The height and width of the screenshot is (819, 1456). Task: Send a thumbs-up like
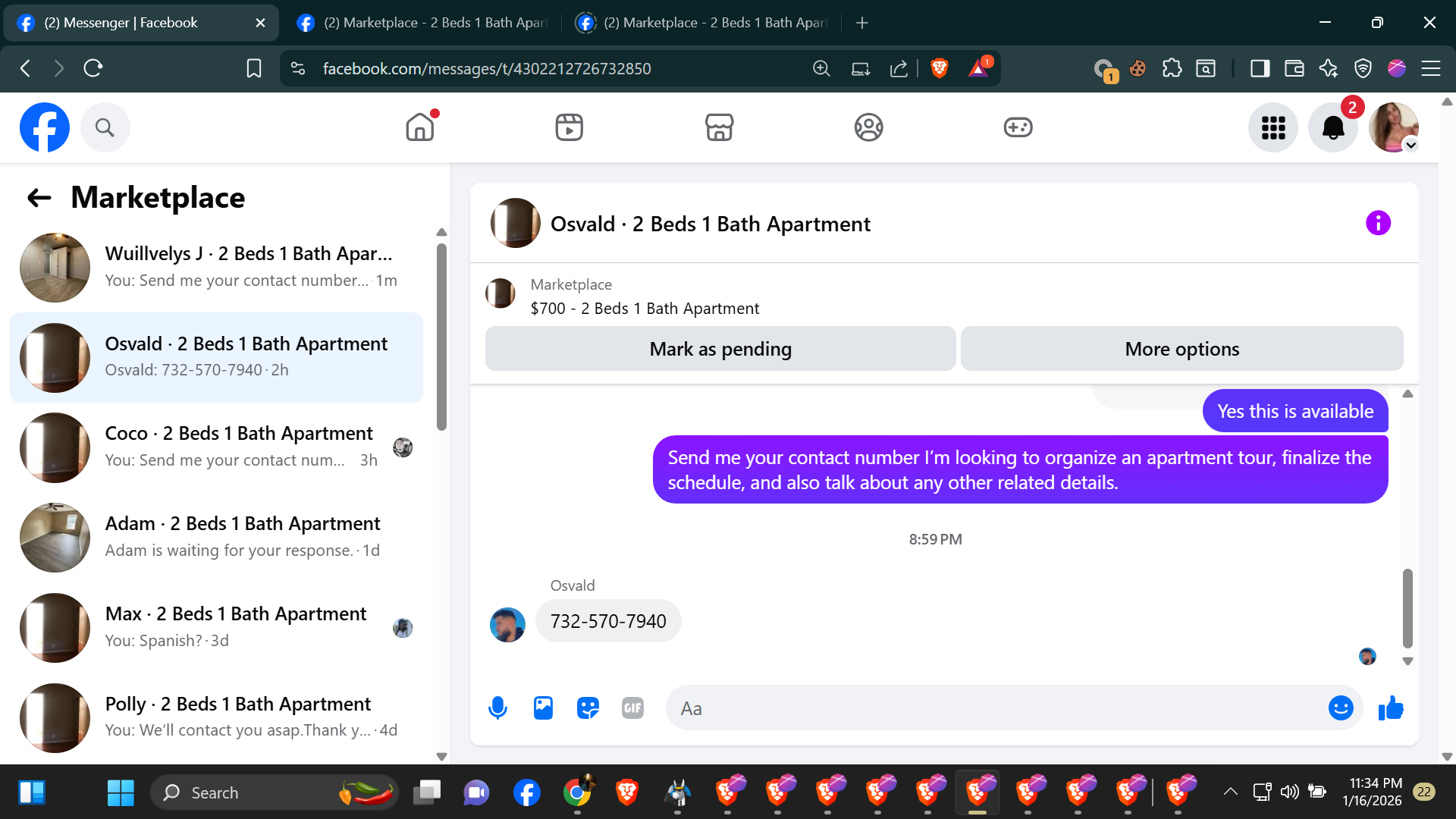1391,708
